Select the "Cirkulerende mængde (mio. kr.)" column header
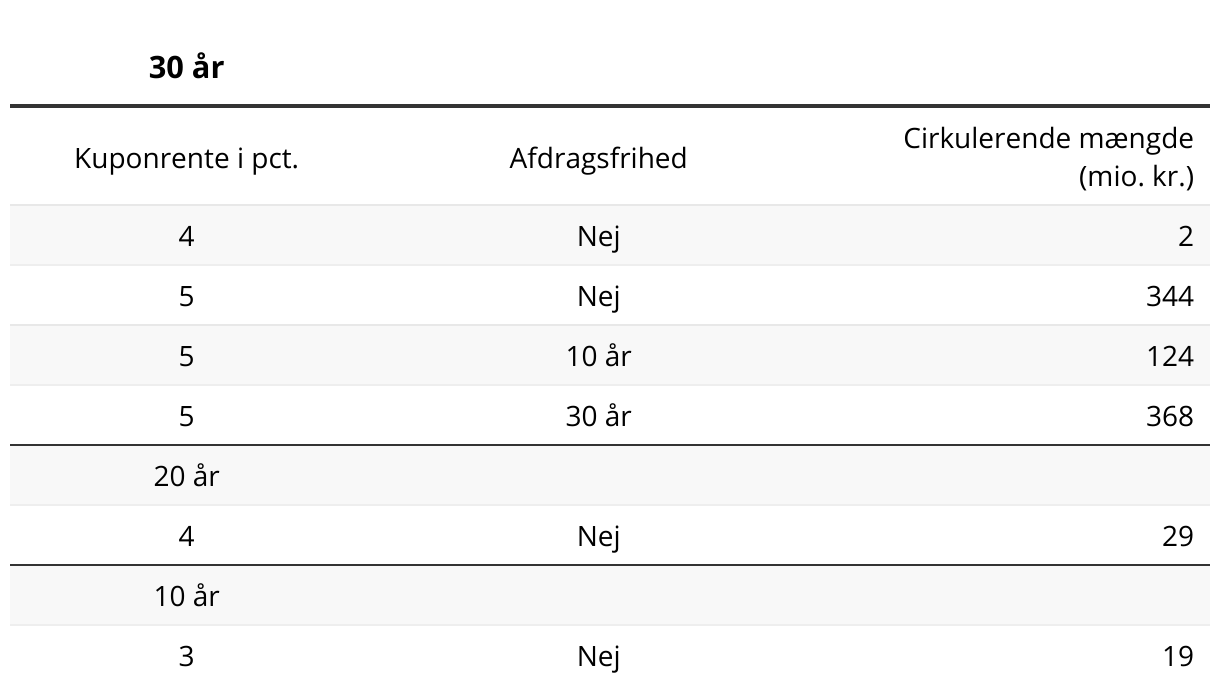The width and height of the screenshot is (1220, 694). [x=1048, y=158]
